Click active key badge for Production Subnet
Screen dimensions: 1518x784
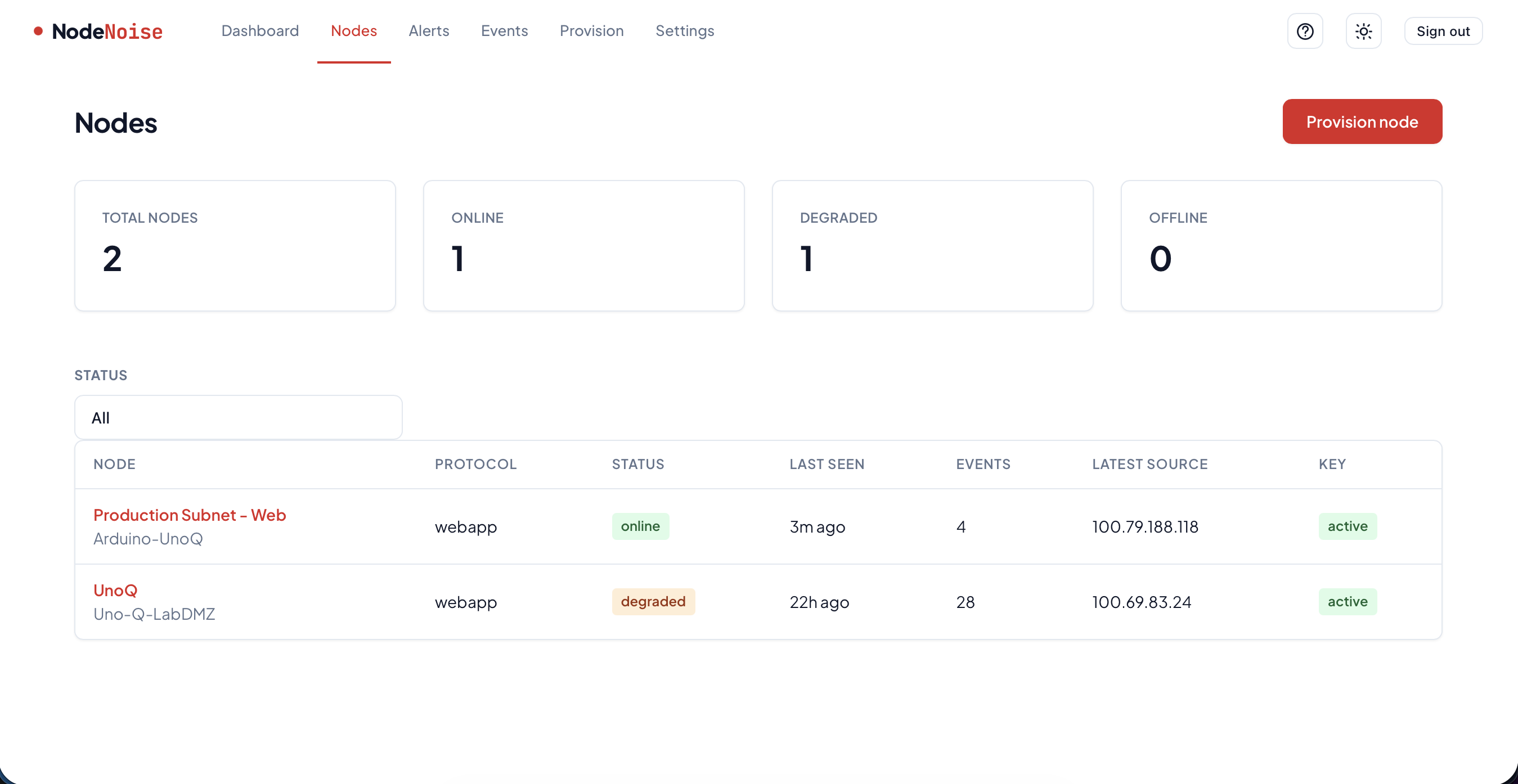[1347, 526]
